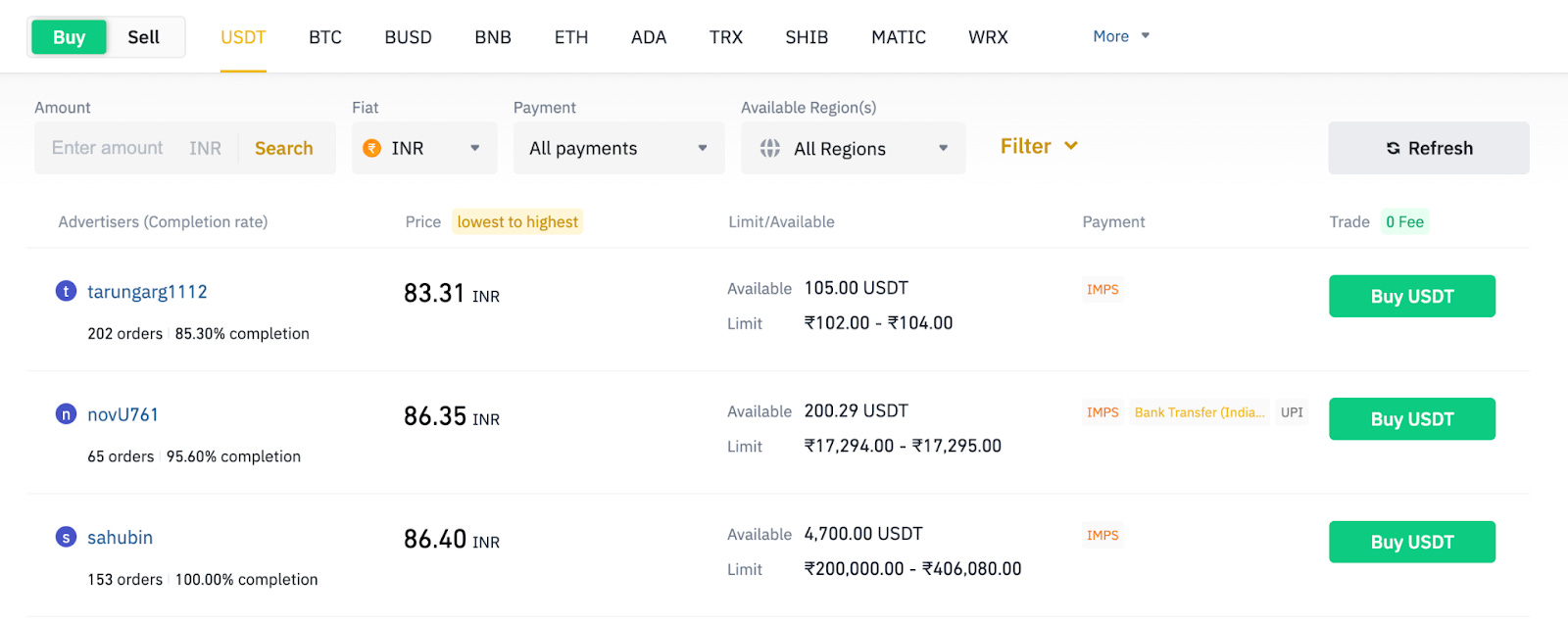Click Search next to the amount field
The image size is (1568, 621).
(x=284, y=148)
